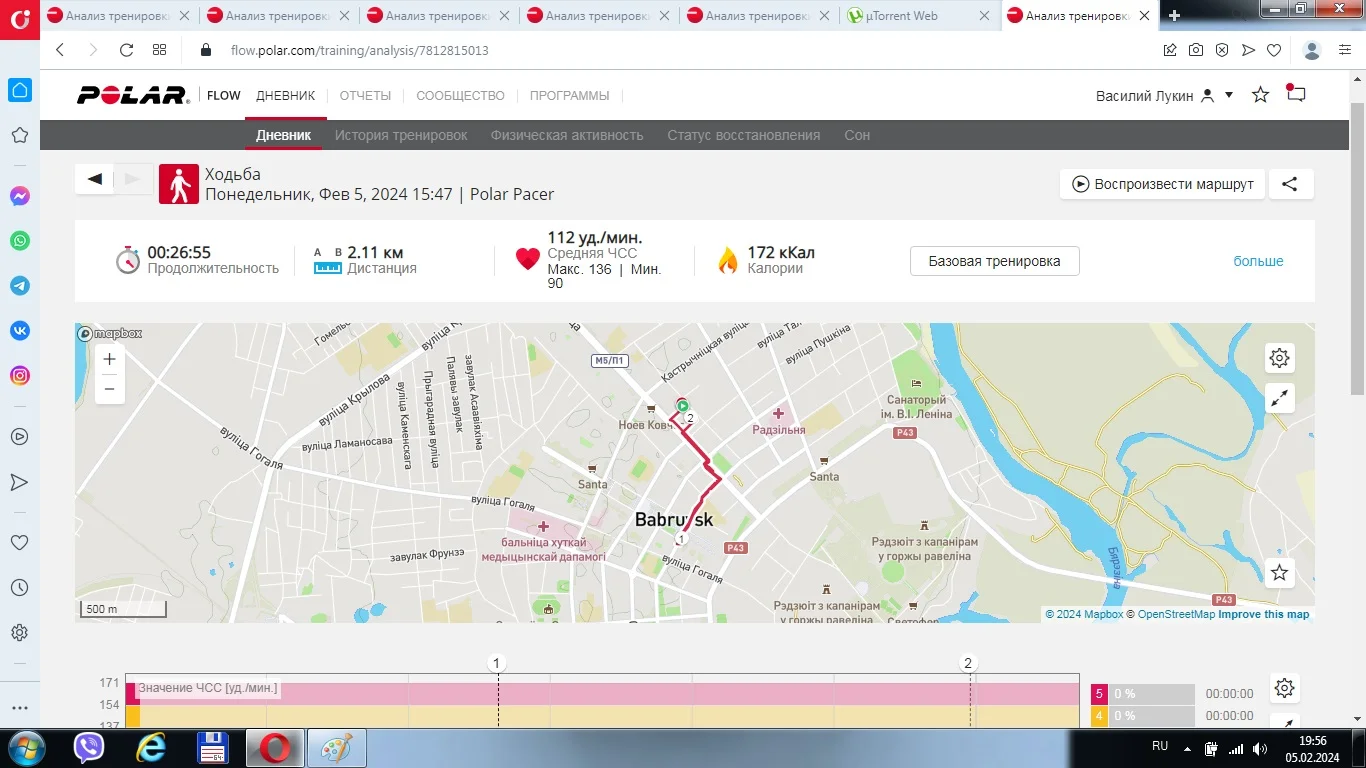Image resolution: width=1366 pixels, height=768 pixels.
Task: Add page to bookmarks via address bar heart
Action: point(1274,50)
